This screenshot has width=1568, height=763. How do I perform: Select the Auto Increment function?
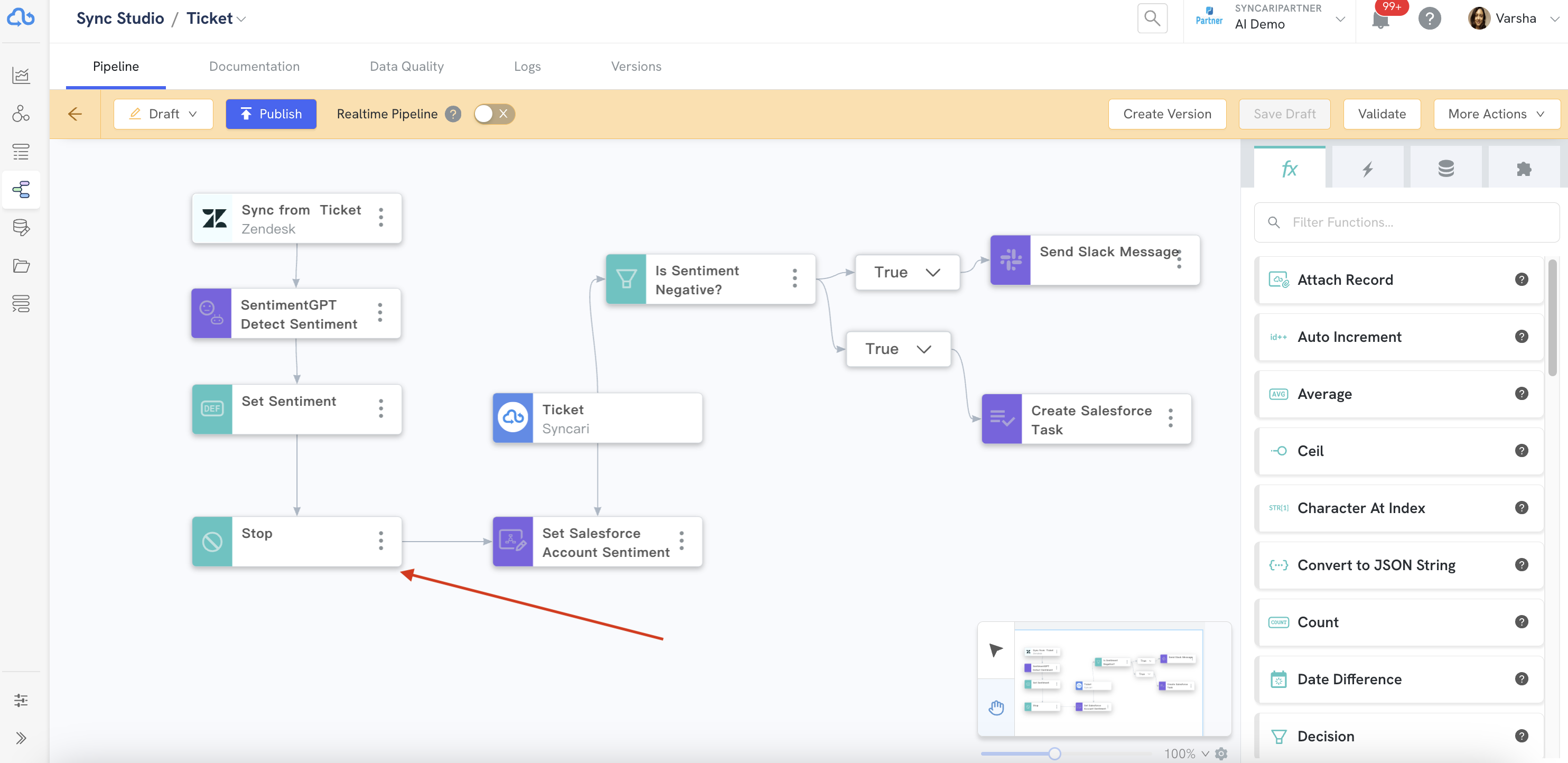1399,337
